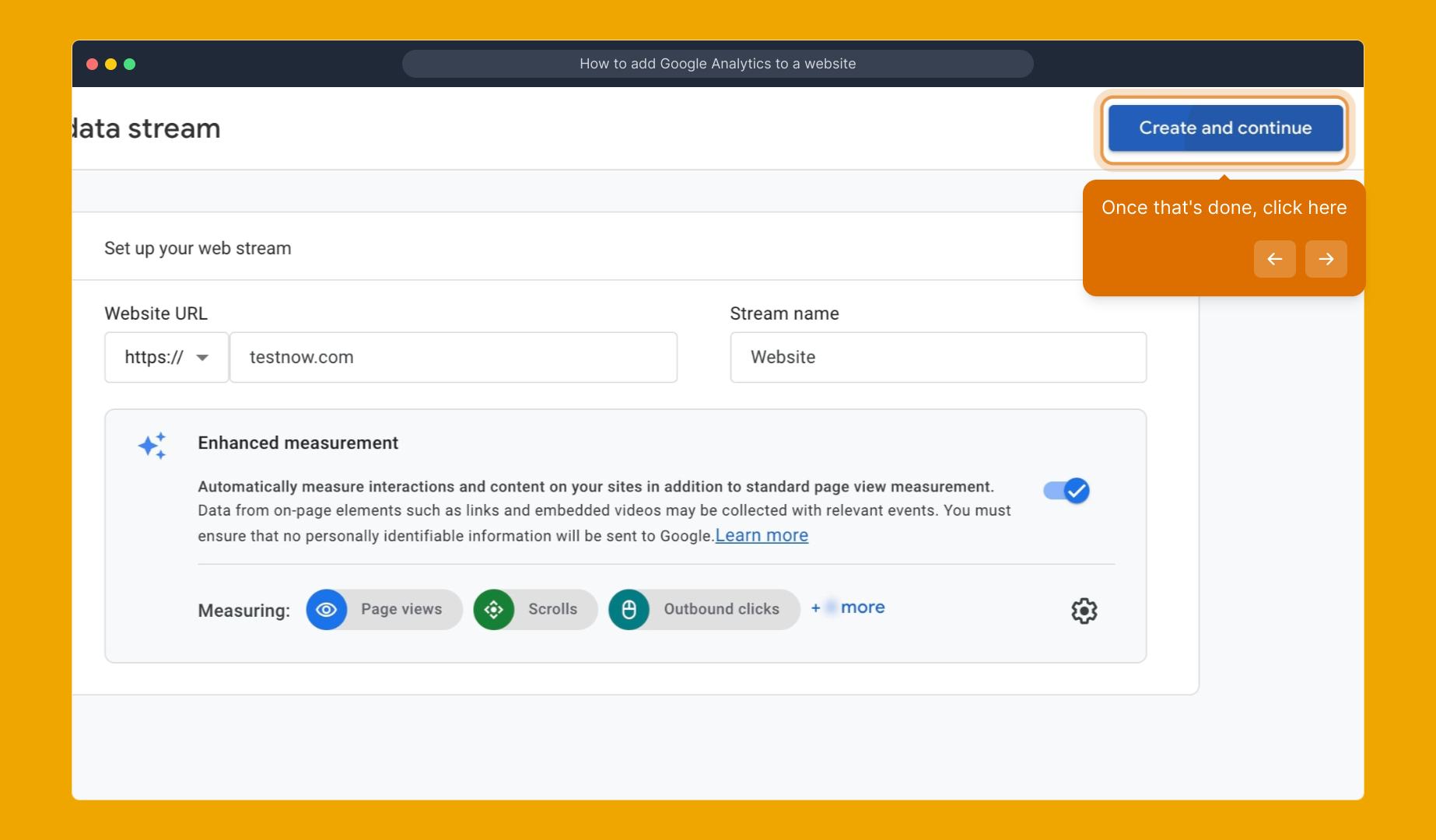Click the Create and continue button
The image size is (1436, 840).
1224,128
